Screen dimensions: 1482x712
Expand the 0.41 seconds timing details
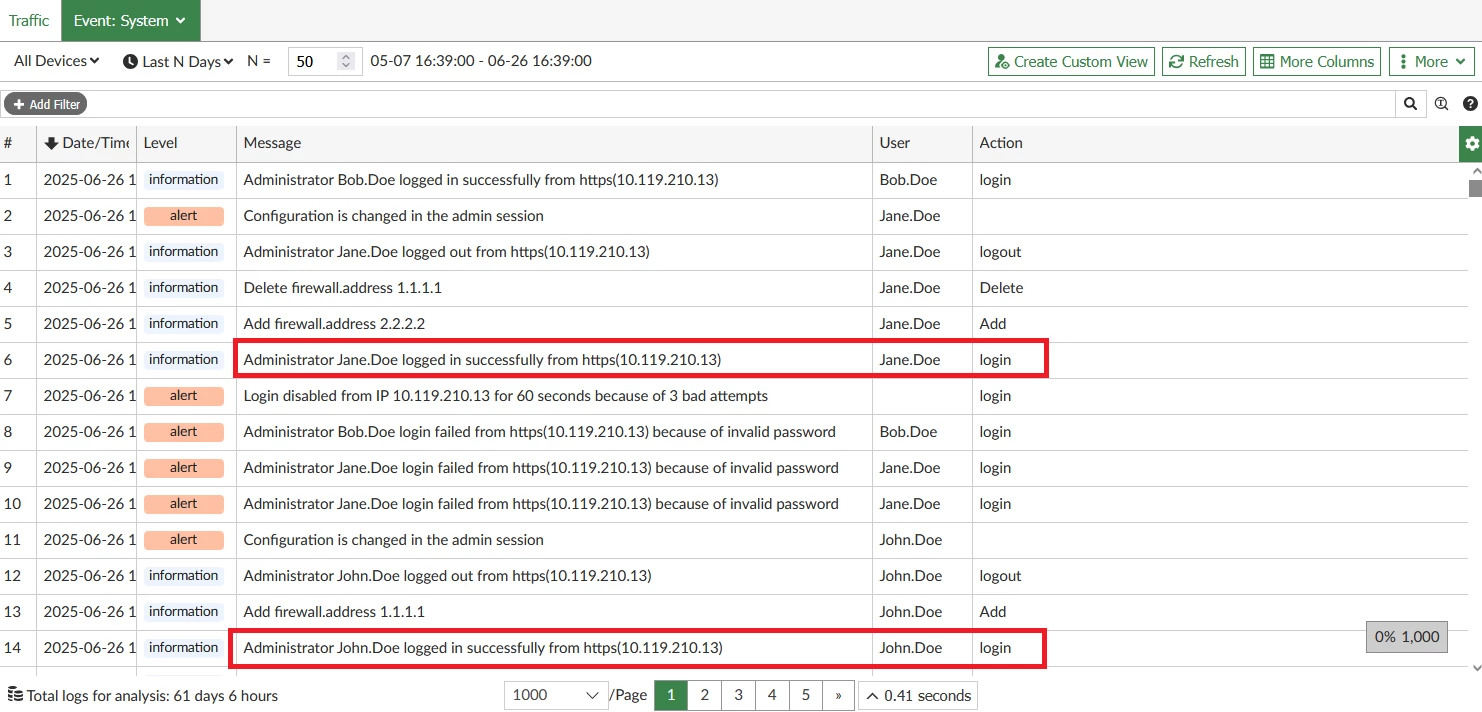click(x=918, y=695)
